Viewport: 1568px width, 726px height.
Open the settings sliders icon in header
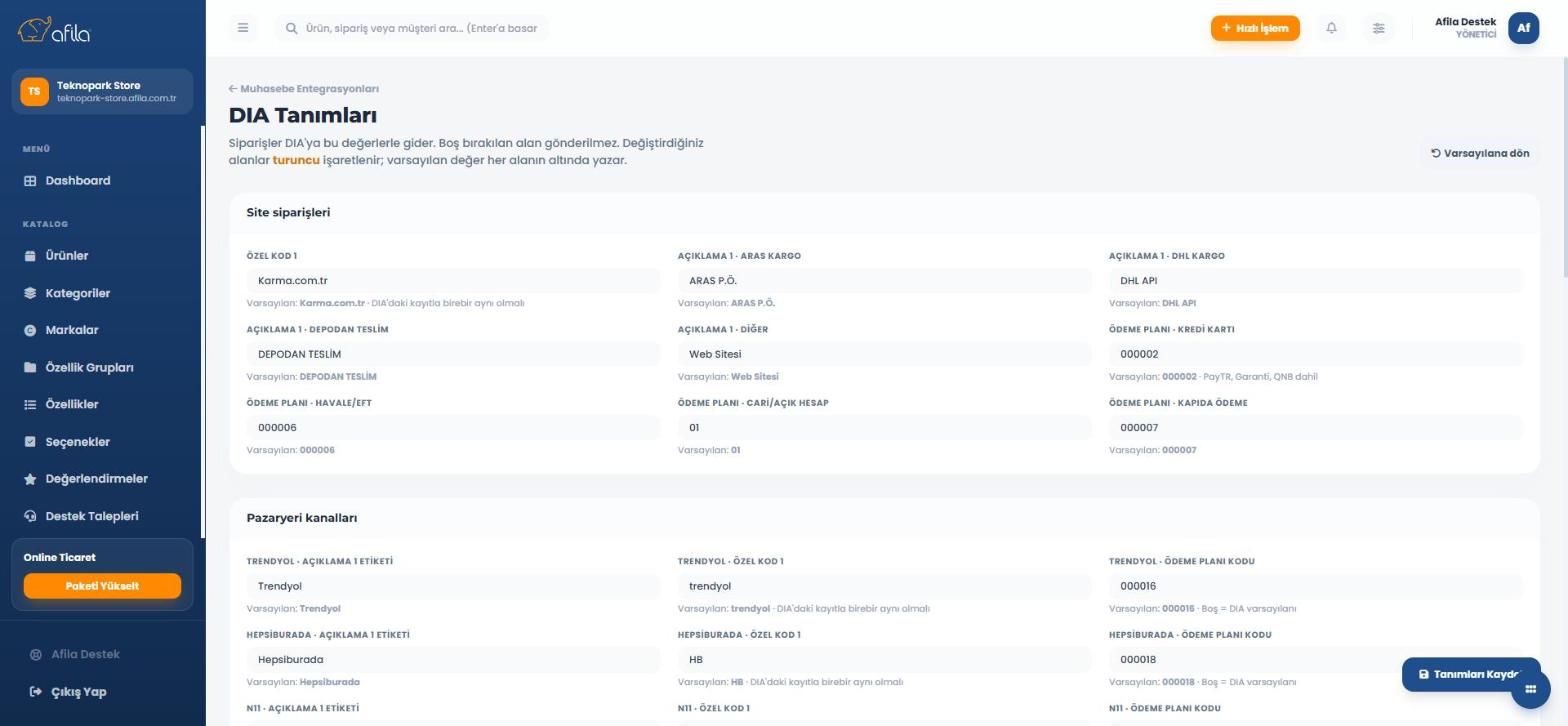[x=1378, y=28]
